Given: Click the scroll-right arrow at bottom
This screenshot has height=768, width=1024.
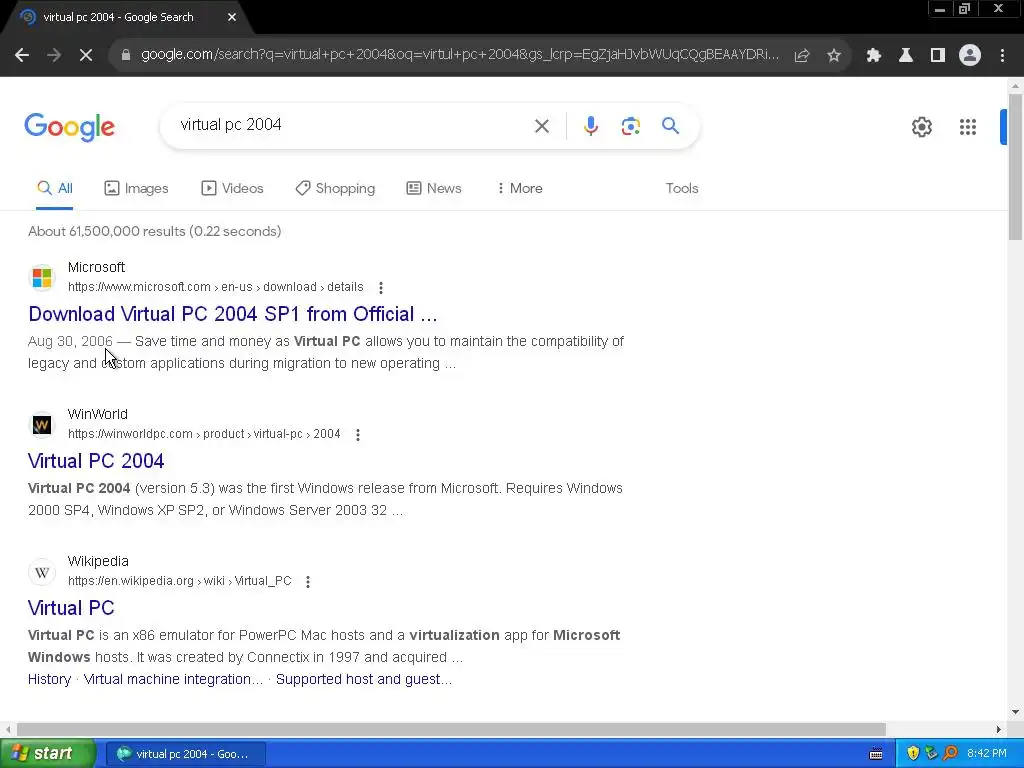Looking at the screenshot, I should 999,729.
